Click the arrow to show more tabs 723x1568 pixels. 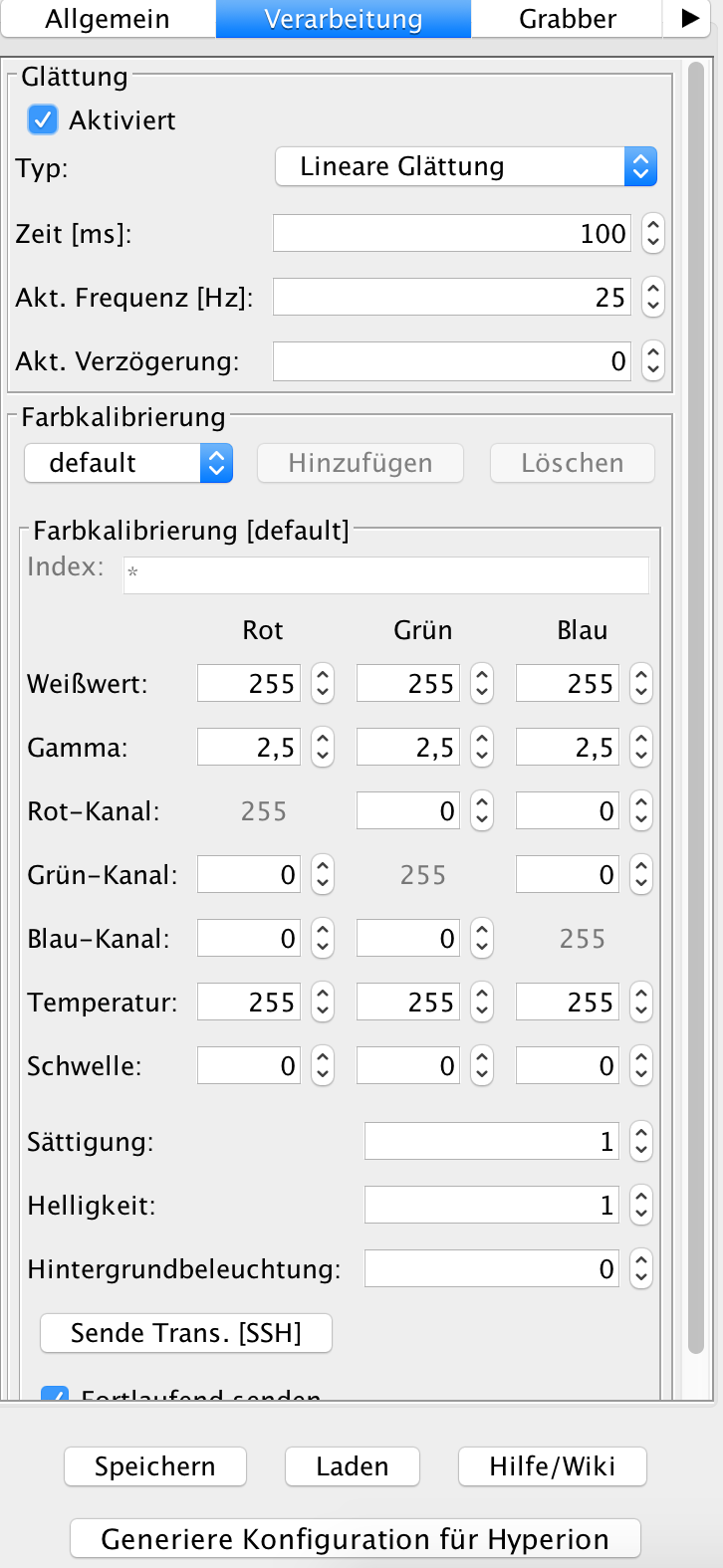click(x=689, y=19)
